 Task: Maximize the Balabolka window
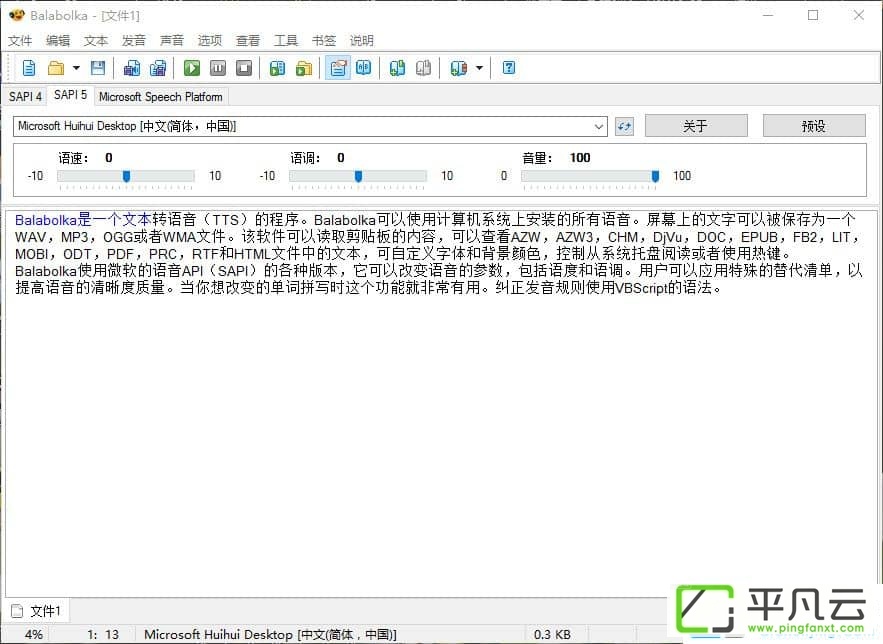813,15
